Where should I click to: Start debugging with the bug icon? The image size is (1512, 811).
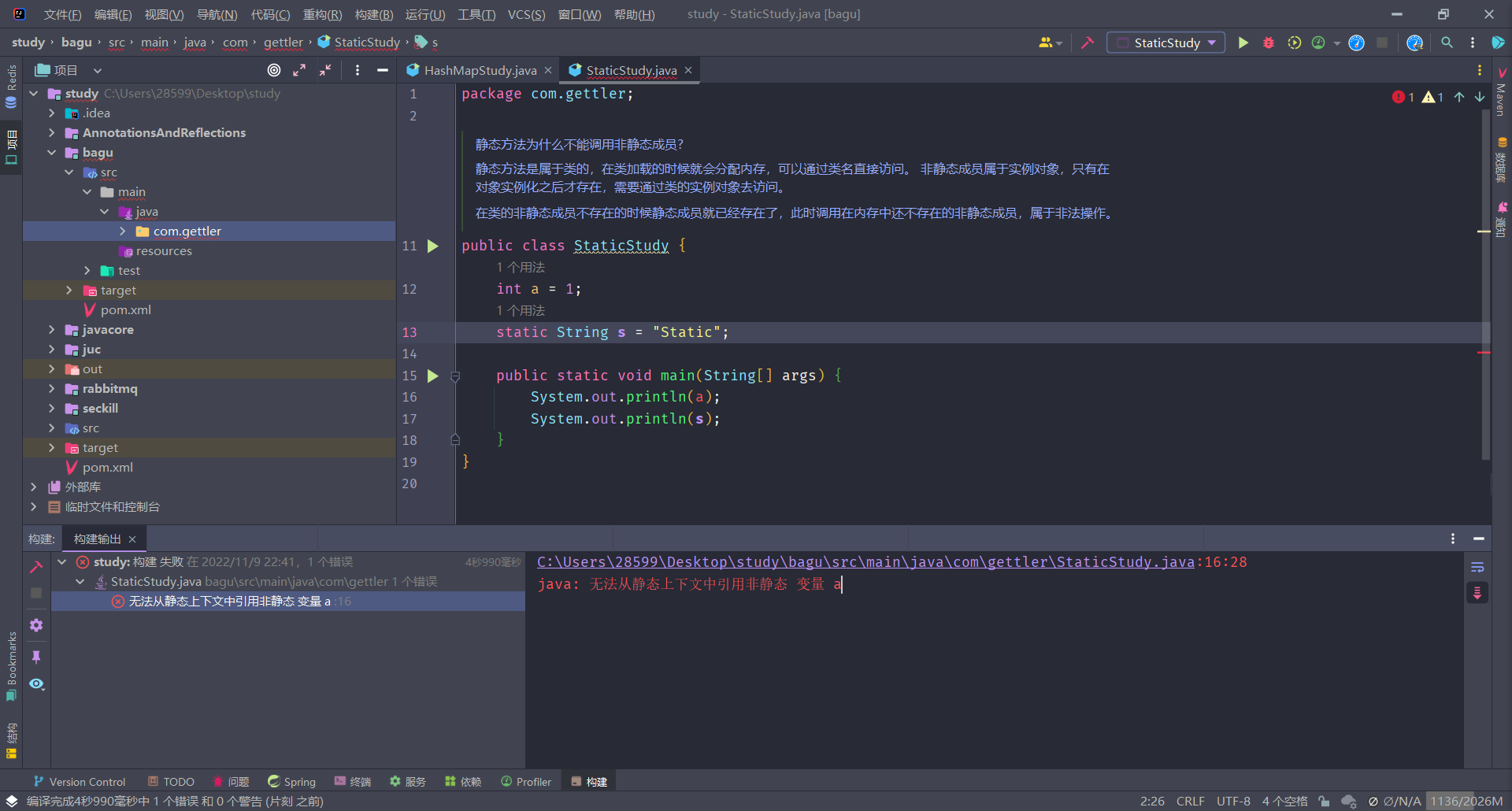coord(1268,43)
